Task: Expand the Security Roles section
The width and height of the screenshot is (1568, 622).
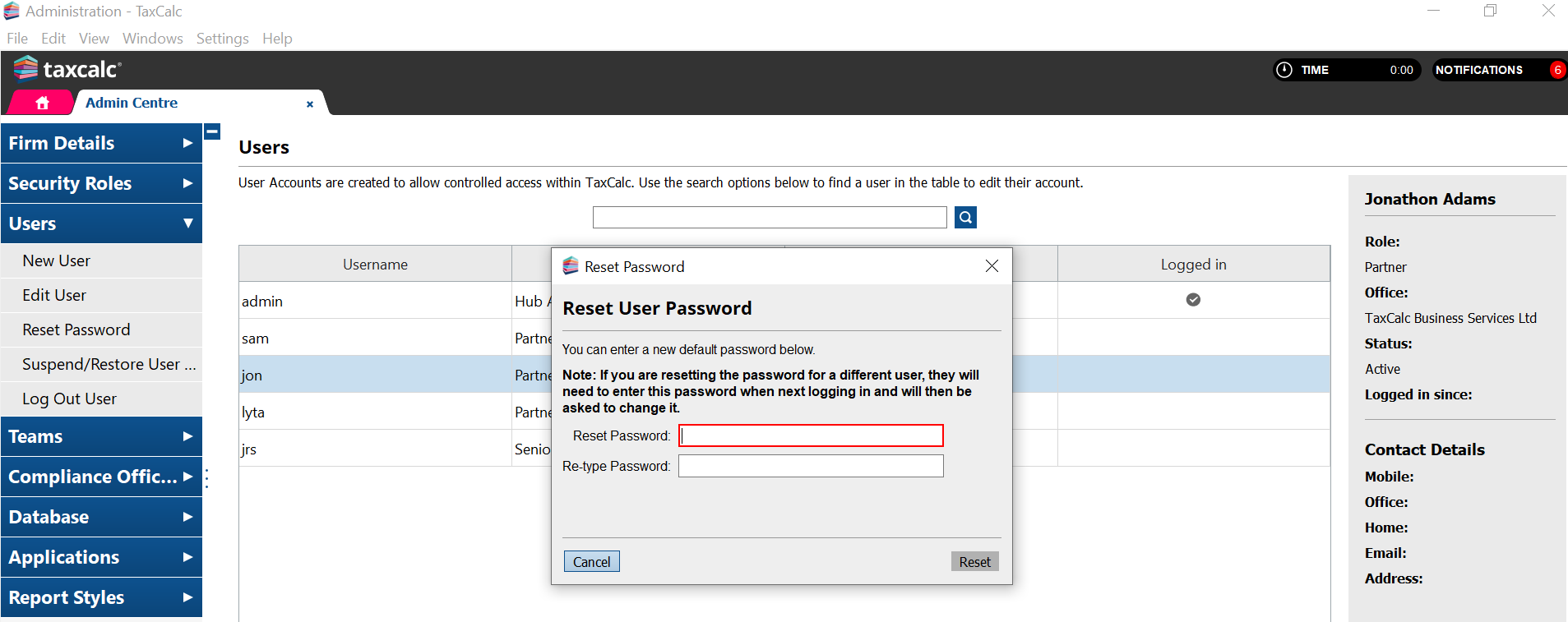Action: tap(101, 183)
